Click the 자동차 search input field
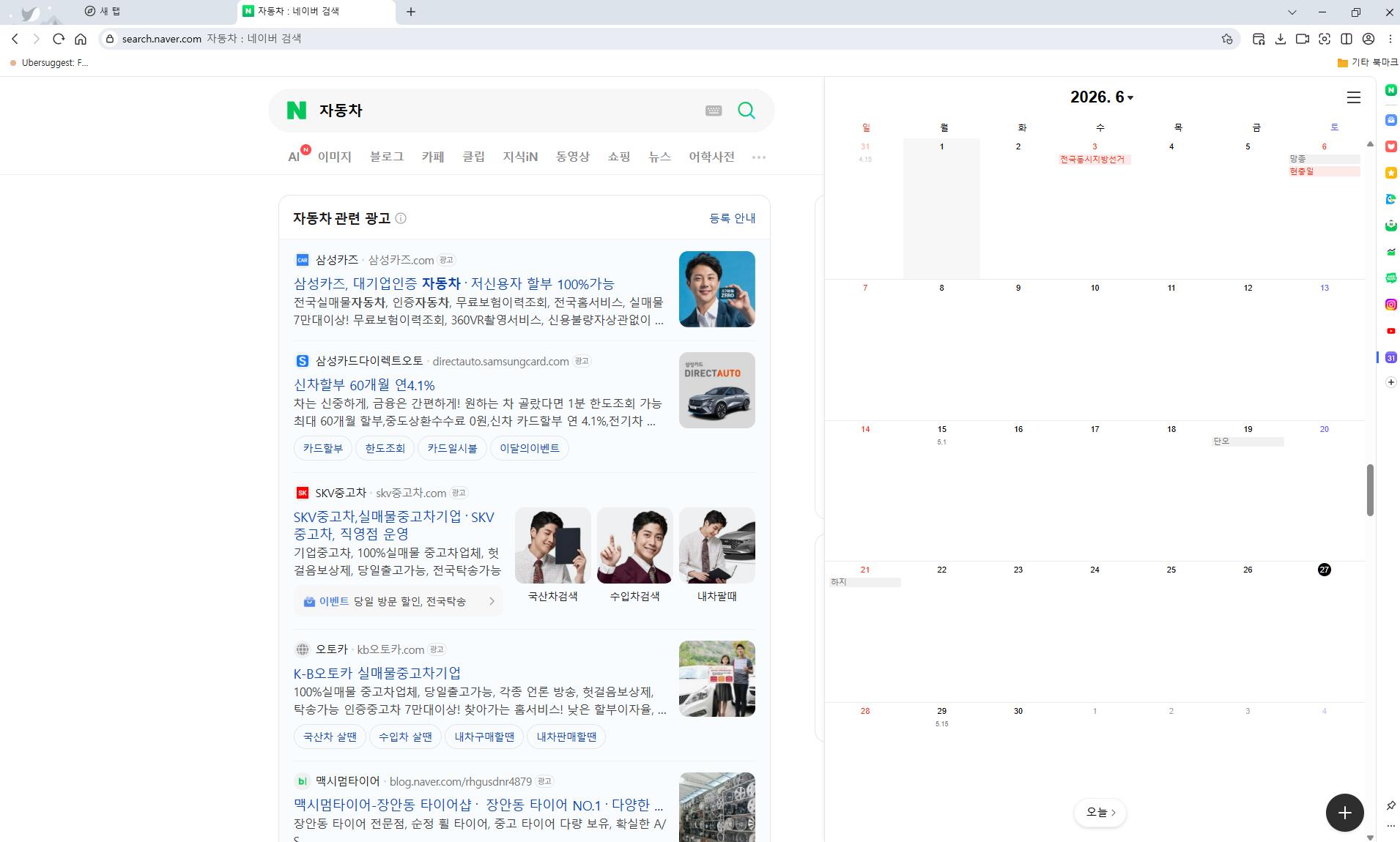This screenshot has height=842, width=1400. point(505,111)
